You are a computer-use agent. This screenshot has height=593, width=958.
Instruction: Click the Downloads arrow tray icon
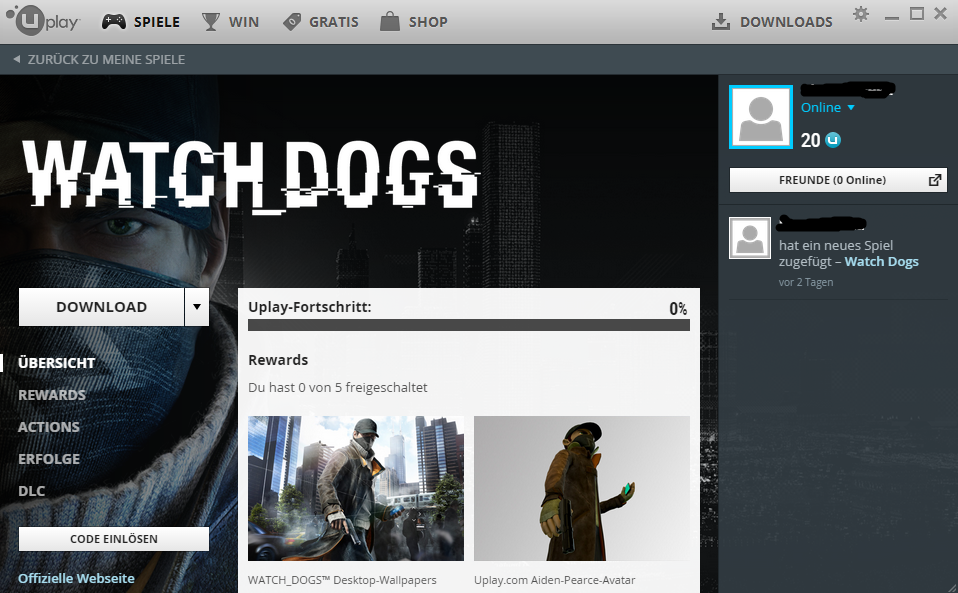click(721, 22)
